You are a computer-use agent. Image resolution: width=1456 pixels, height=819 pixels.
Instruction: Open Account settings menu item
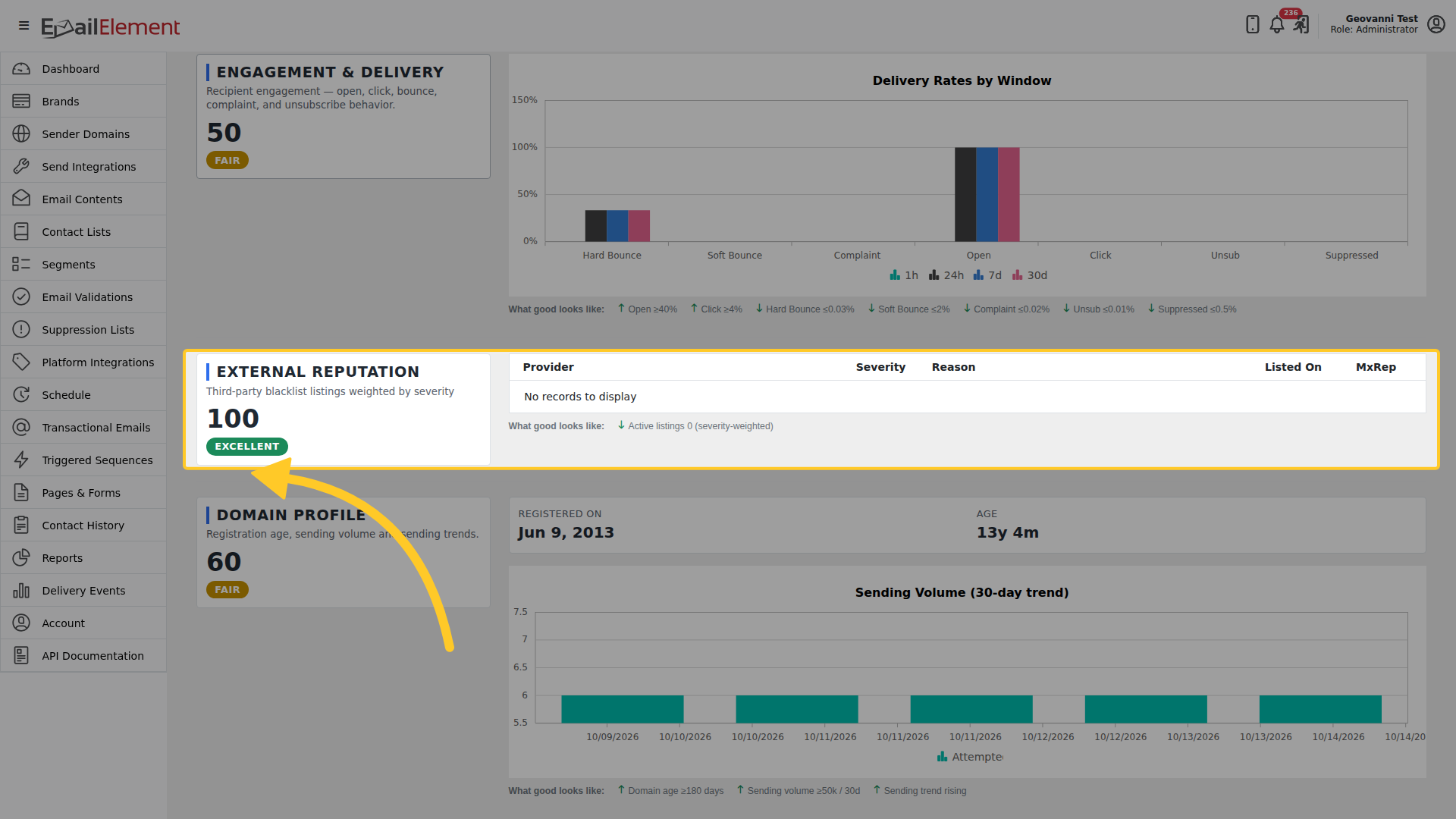83,623
